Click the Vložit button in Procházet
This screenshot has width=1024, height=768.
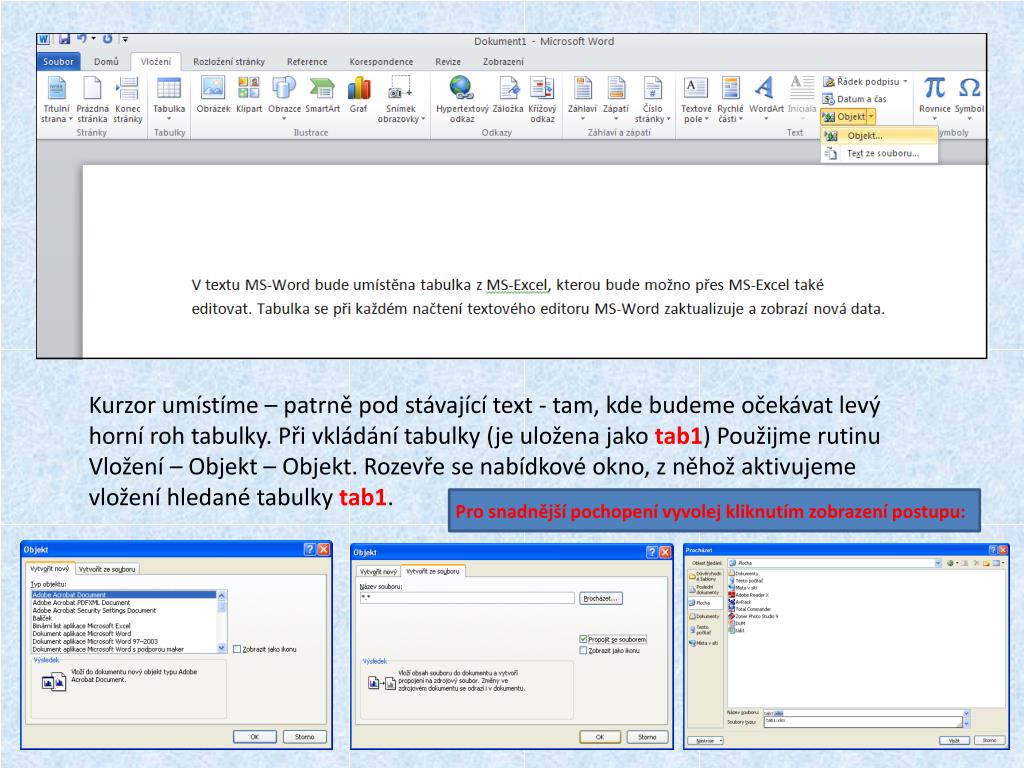tap(954, 741)
